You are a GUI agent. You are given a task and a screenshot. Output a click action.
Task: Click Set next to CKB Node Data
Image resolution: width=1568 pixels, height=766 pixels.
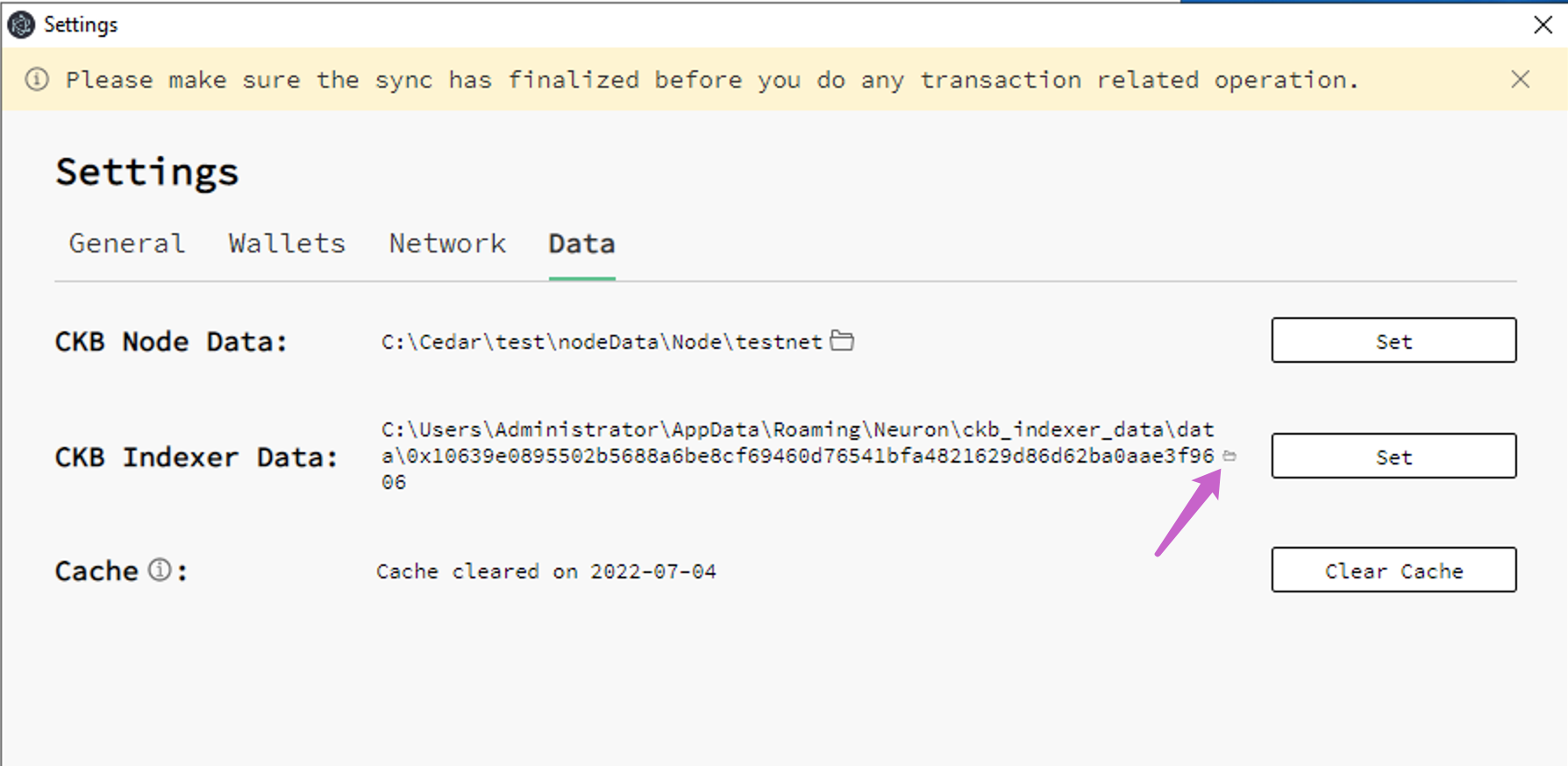[1393, 341]
